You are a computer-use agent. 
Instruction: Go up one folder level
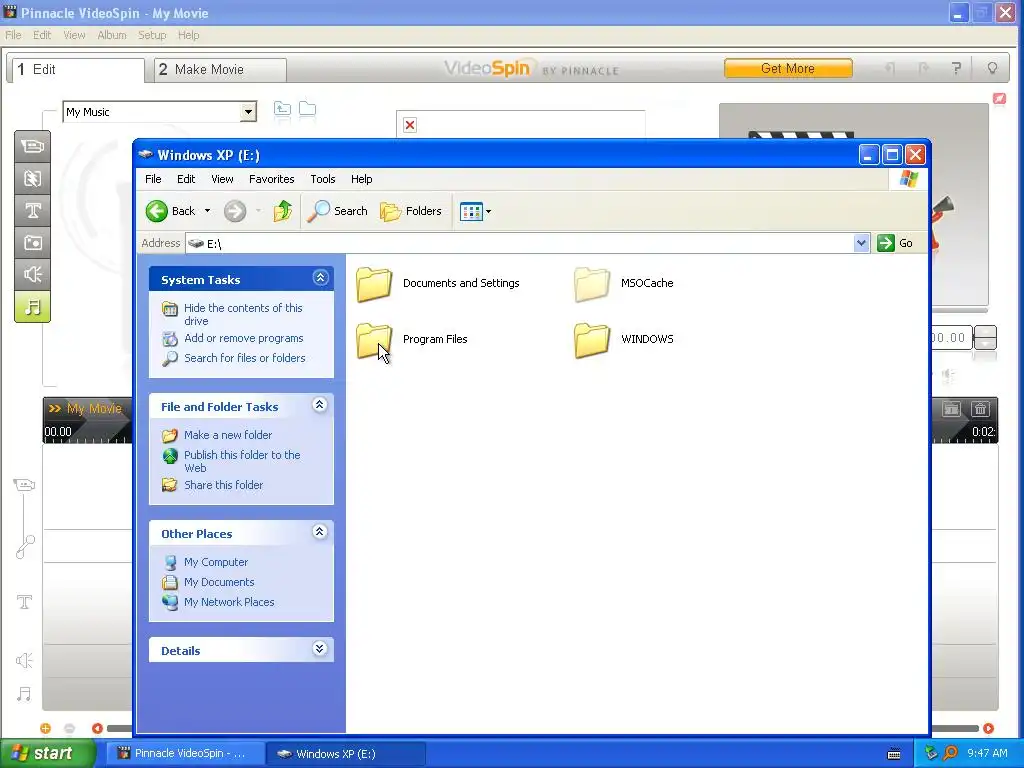283,211
